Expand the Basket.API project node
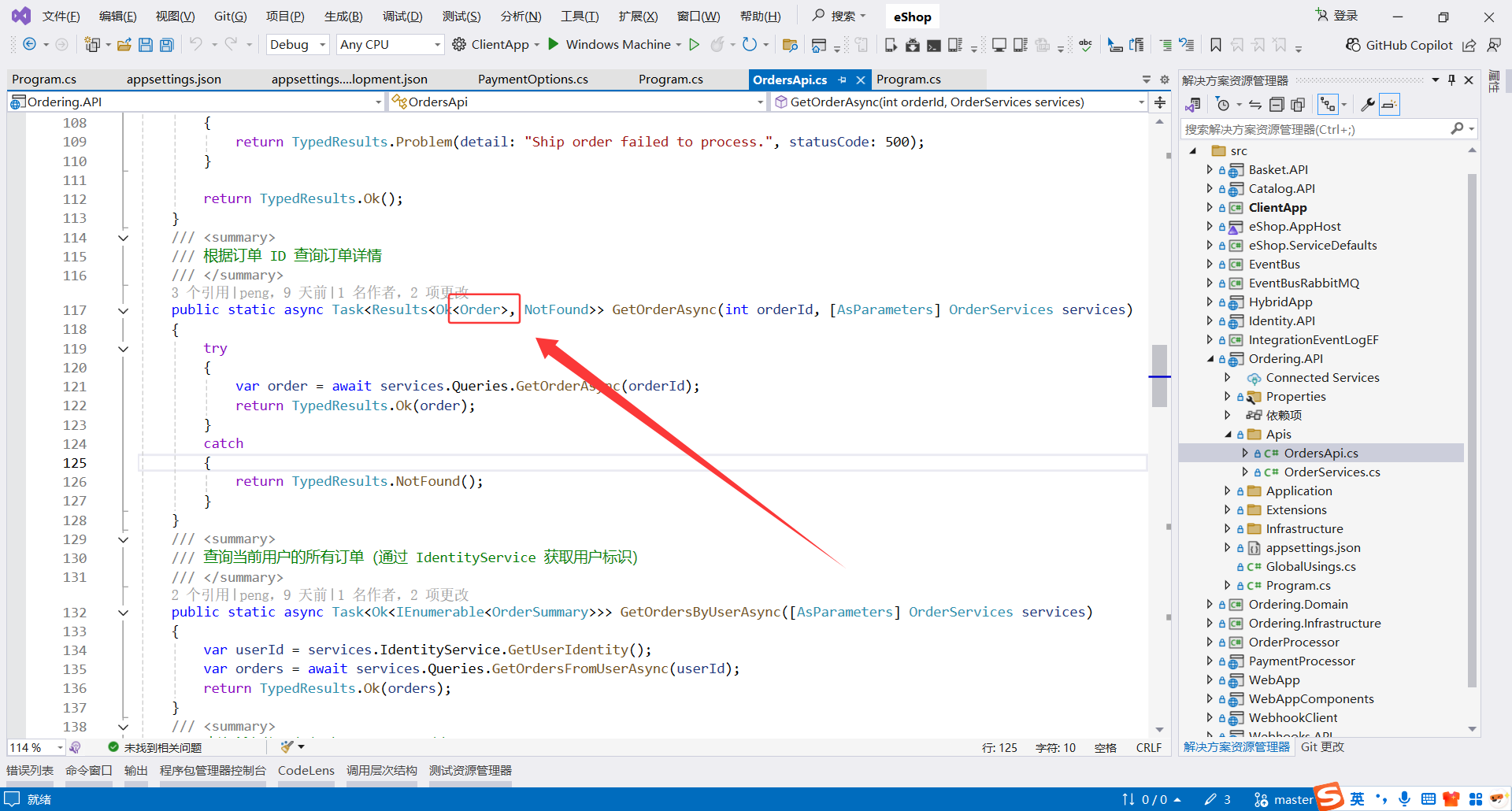 [1210, 170]
